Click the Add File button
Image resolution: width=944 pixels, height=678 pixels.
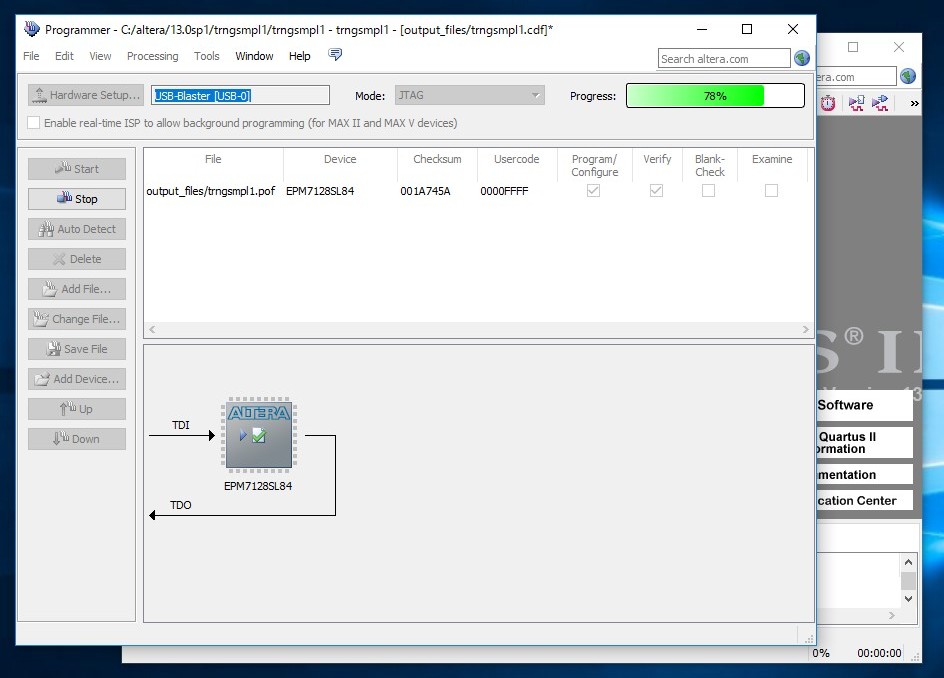click(x=77, y=289)
